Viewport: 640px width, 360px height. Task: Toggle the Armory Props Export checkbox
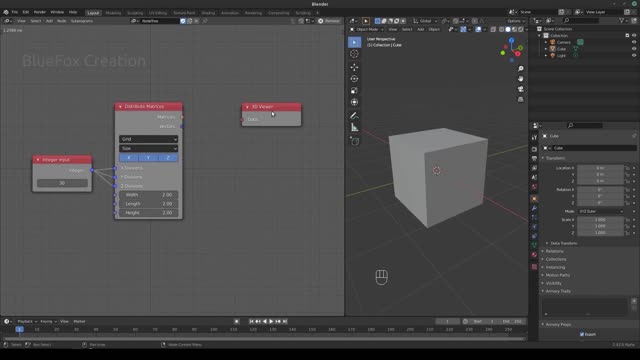click(x=582, y=334)
